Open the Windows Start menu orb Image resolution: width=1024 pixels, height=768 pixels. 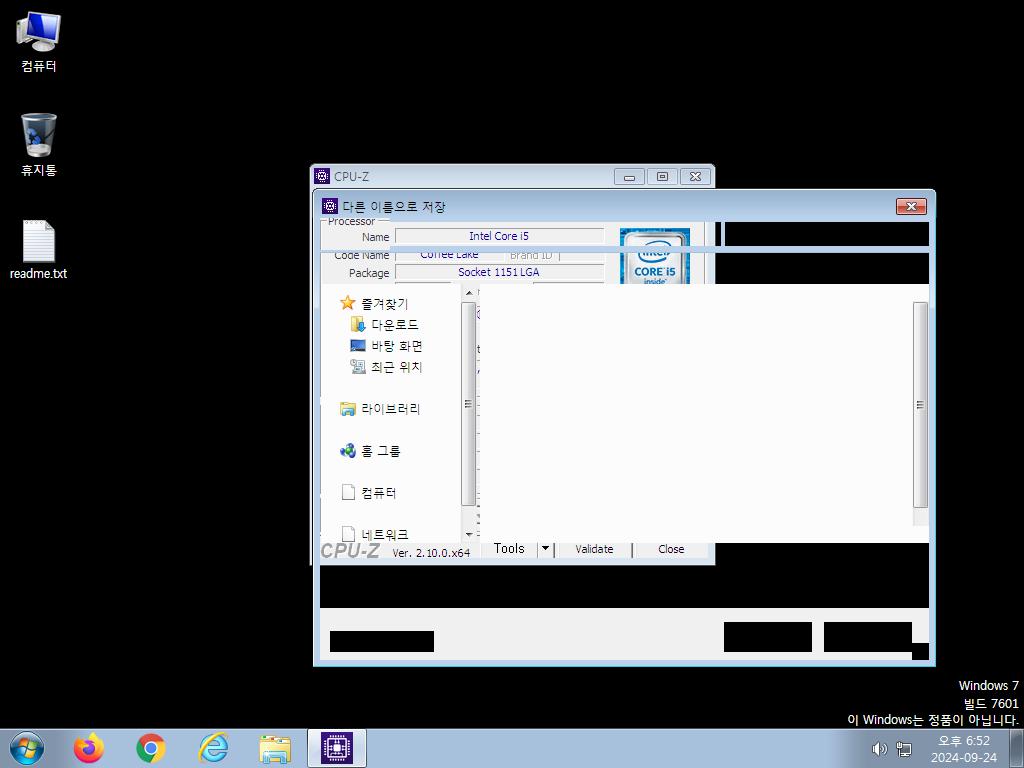pos(27,748)
